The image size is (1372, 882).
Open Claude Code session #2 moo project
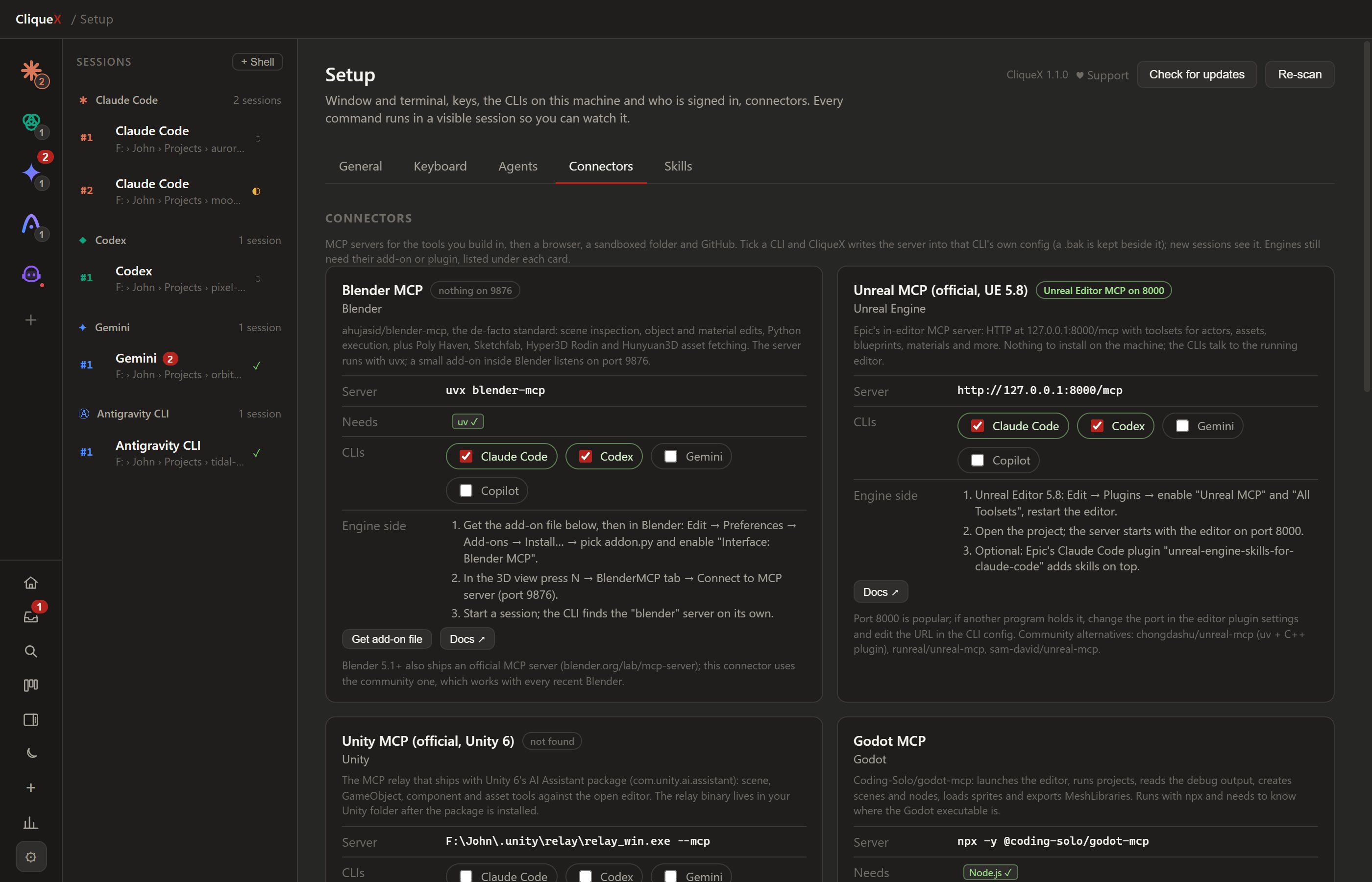180,191
